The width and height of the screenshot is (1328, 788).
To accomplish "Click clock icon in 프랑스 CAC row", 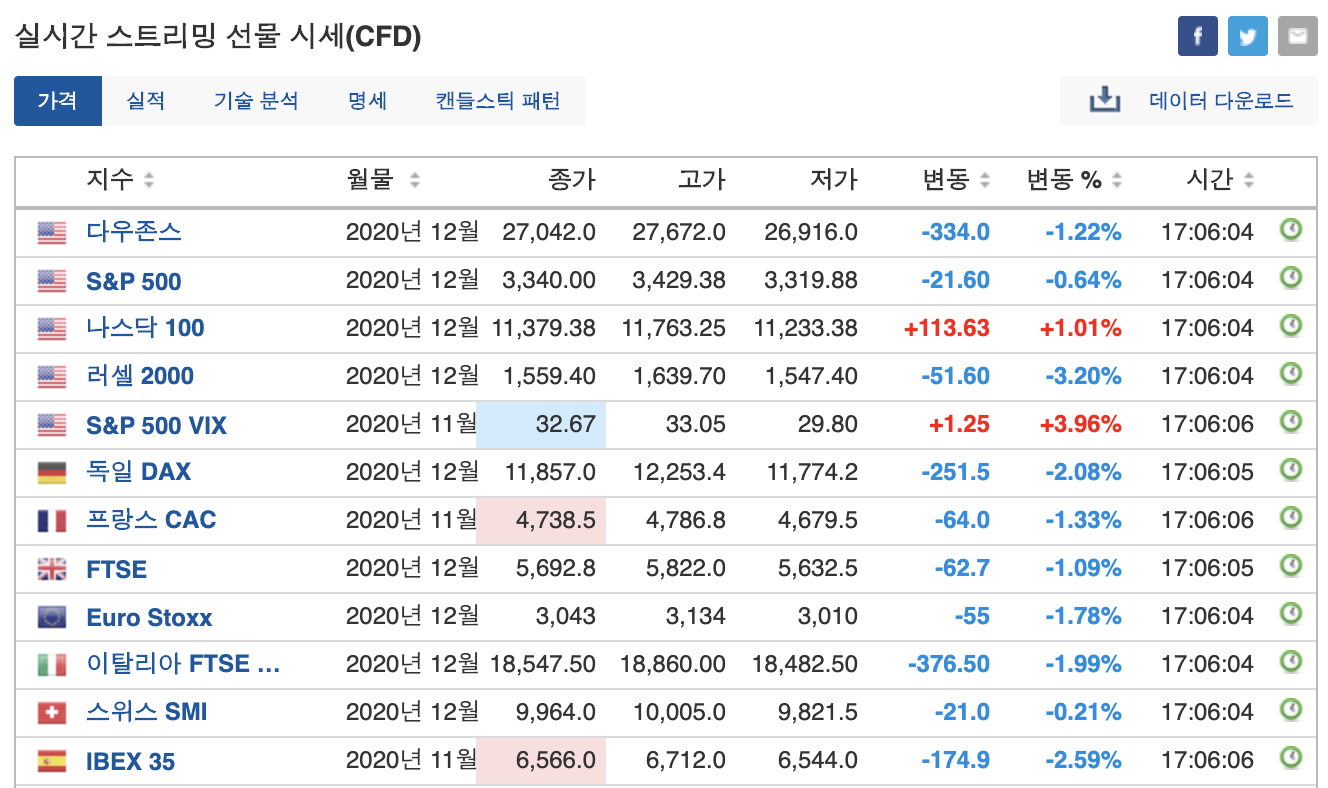I will [1291, 517].
